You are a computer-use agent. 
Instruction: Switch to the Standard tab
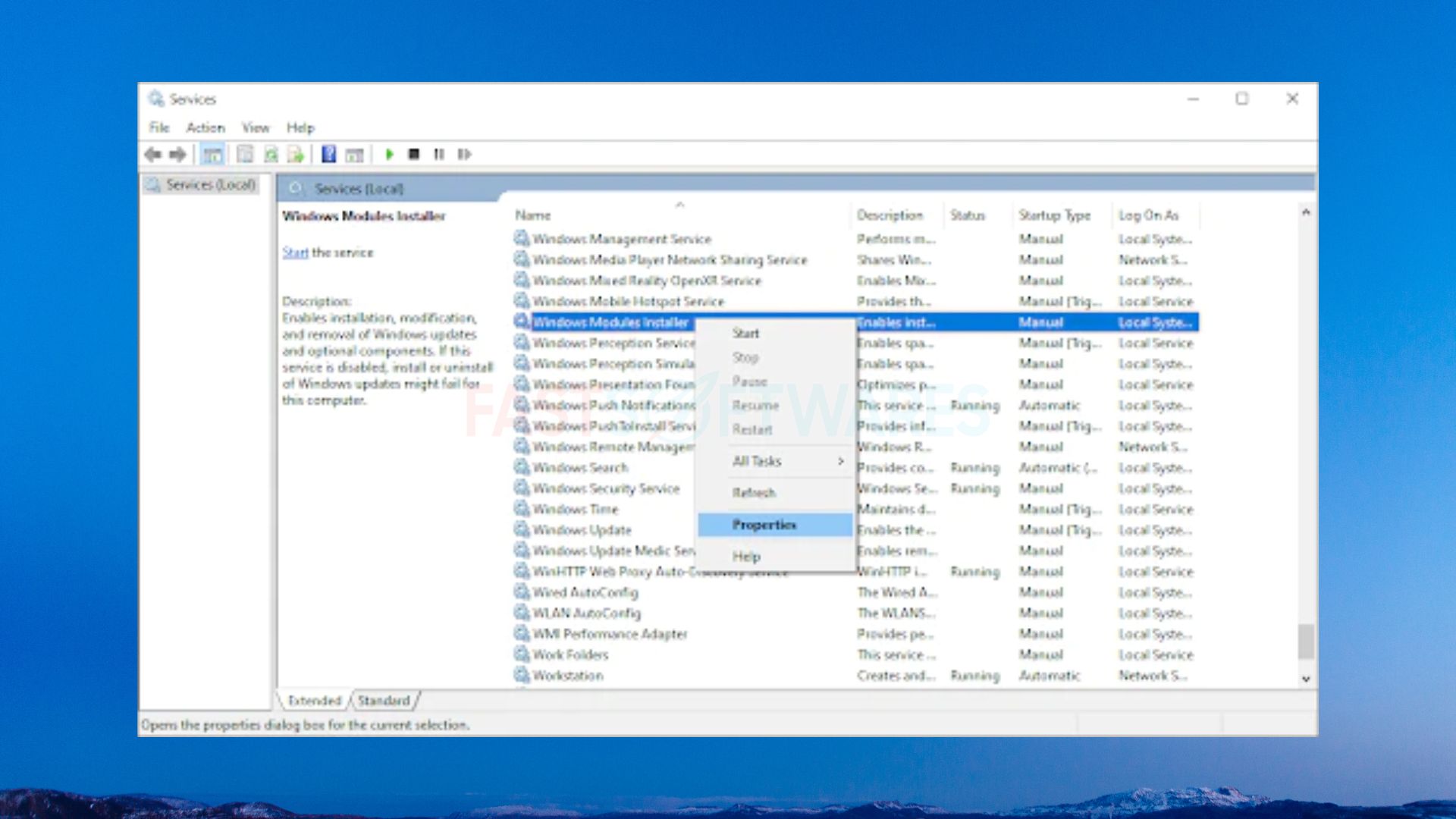[x=384, y=701]
